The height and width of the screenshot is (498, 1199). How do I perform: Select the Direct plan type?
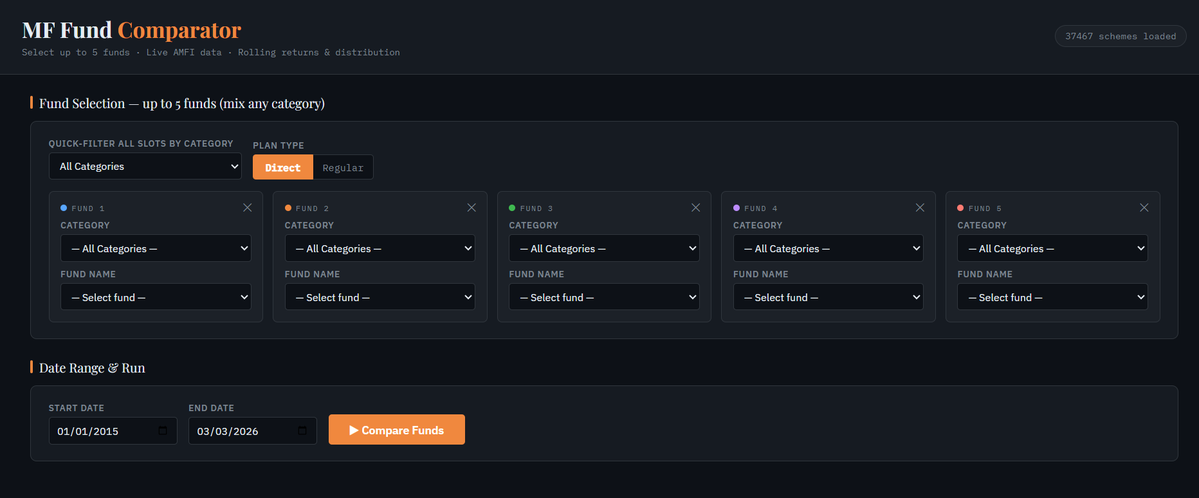pos(283,168)
